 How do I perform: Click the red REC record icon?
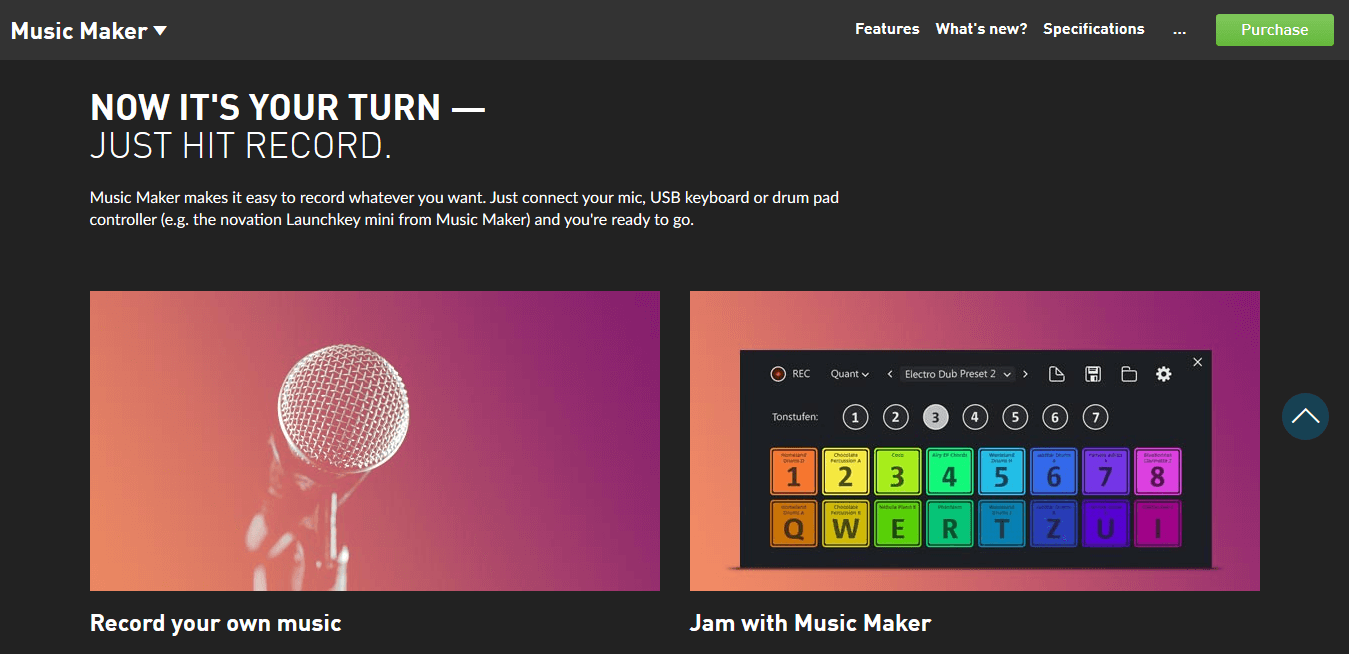(x=778, y=374)
